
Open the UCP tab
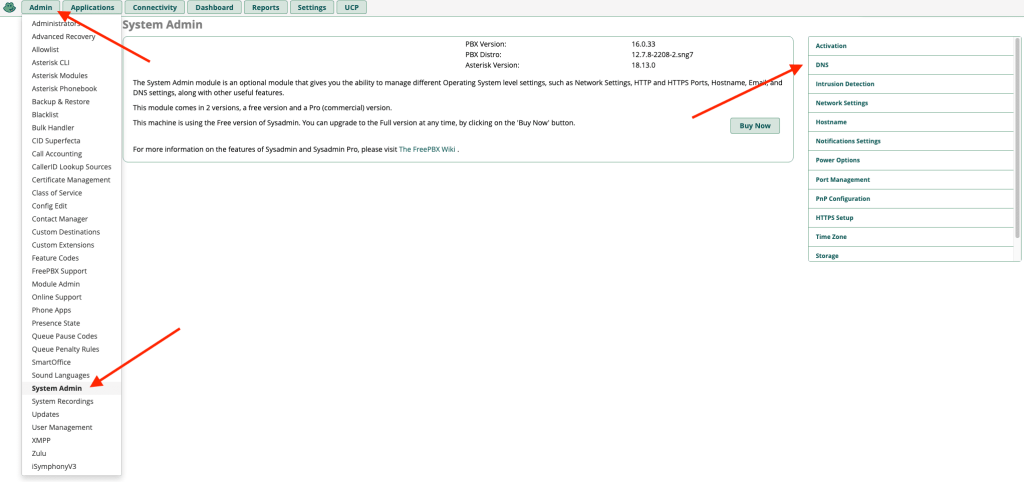point(350,8)
